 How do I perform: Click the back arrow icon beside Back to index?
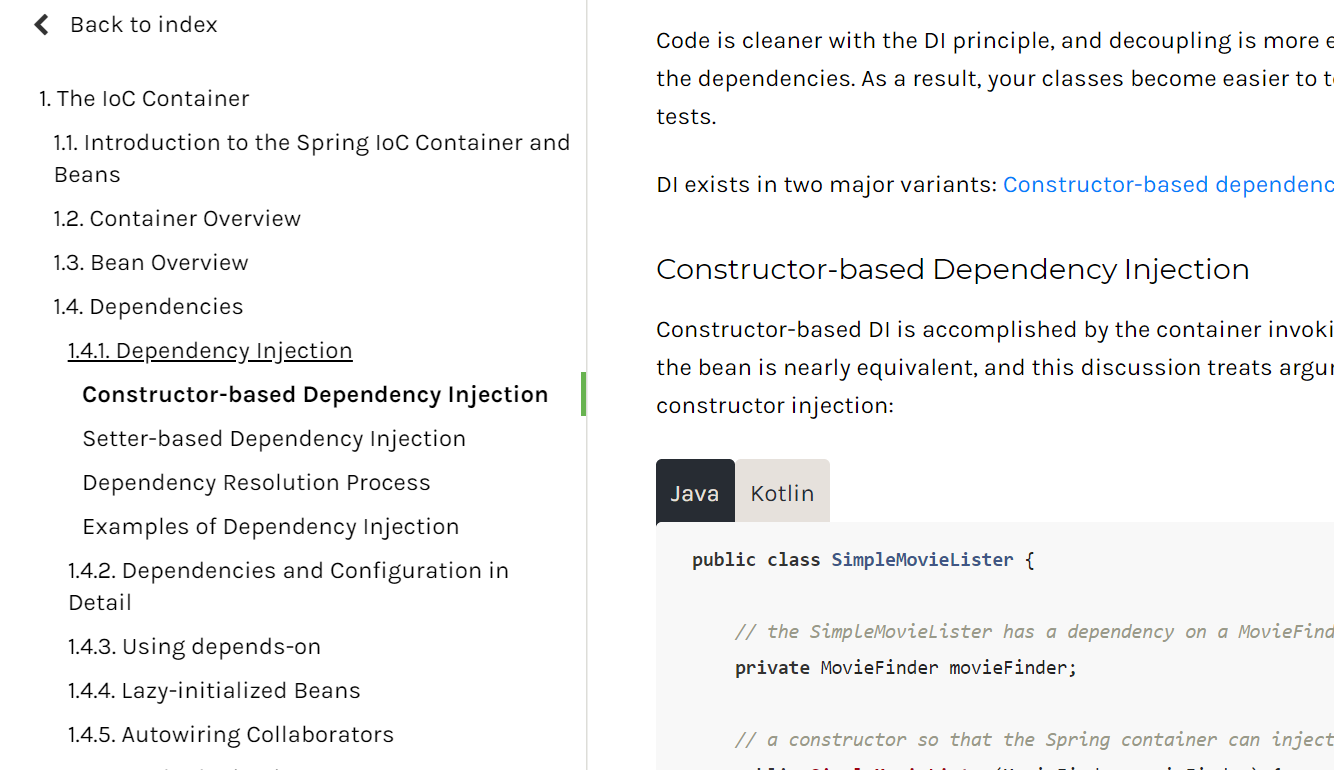(x=41, y=25)
